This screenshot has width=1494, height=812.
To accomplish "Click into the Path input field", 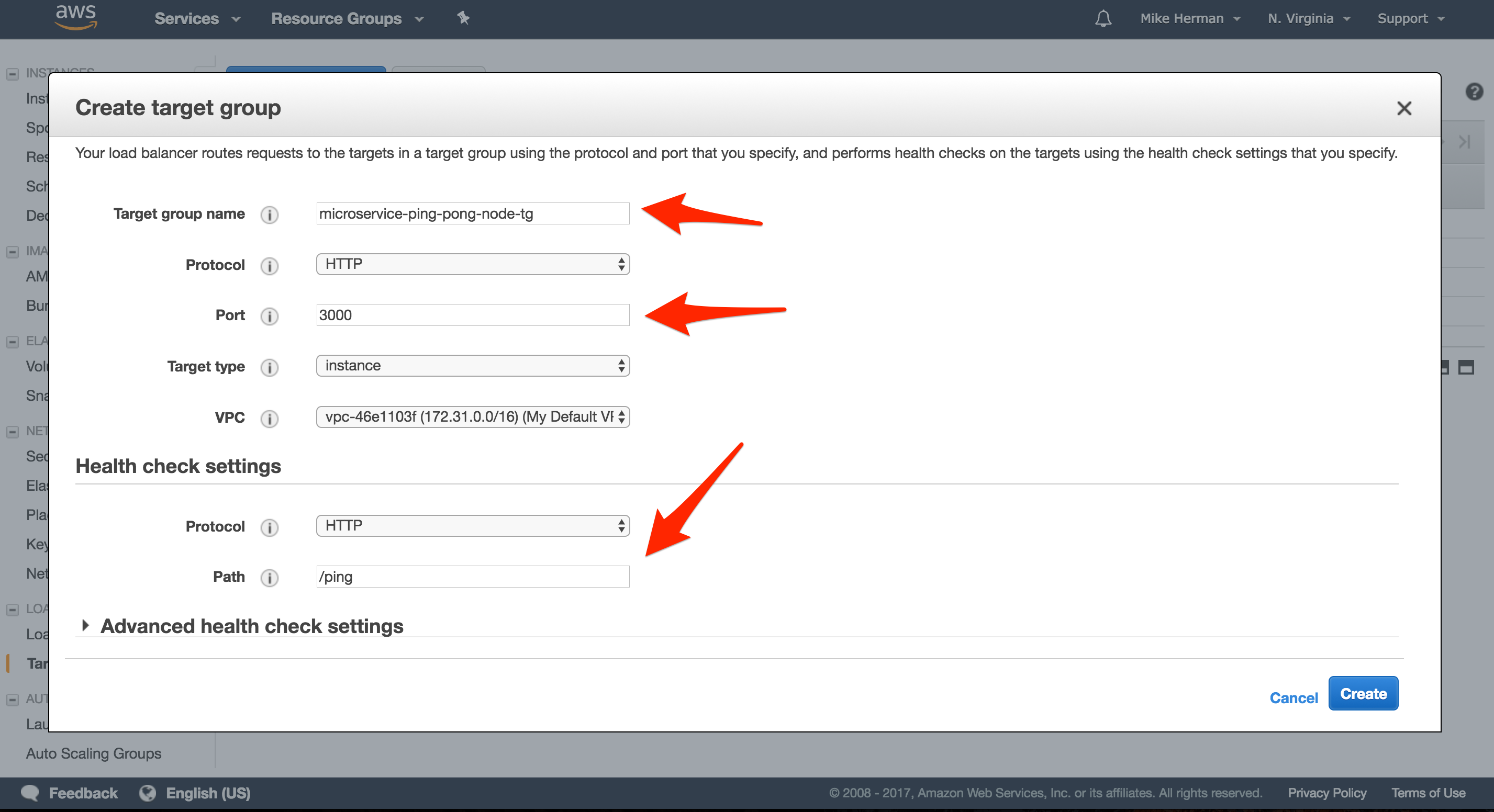I will (x=472, y=577).
